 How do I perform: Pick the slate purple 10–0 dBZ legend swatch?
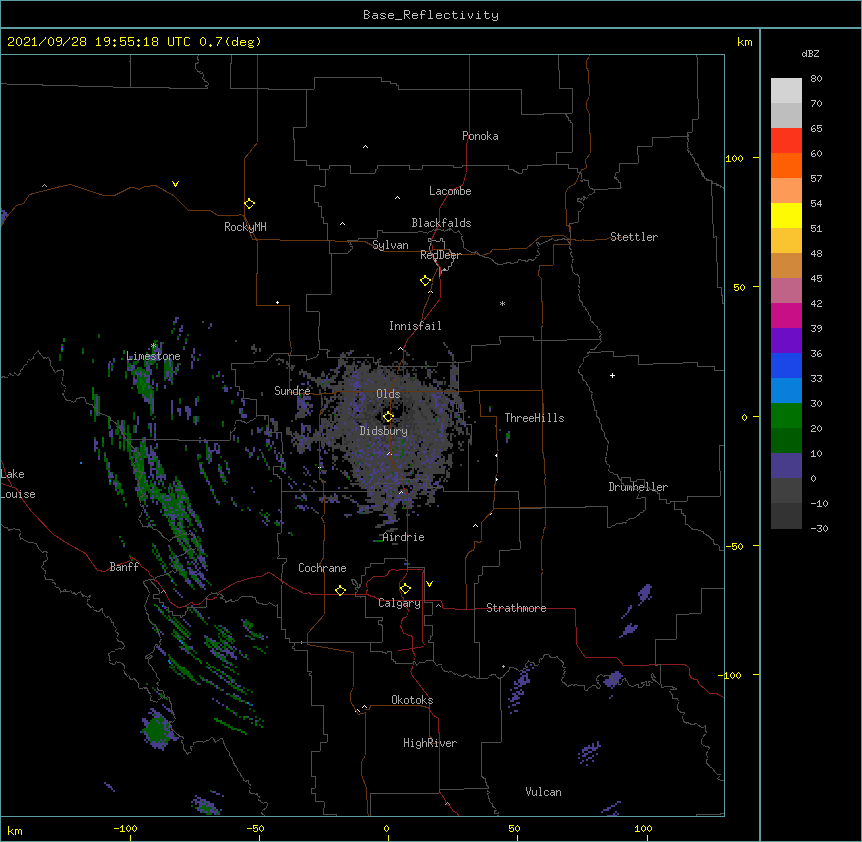point(786,466)
